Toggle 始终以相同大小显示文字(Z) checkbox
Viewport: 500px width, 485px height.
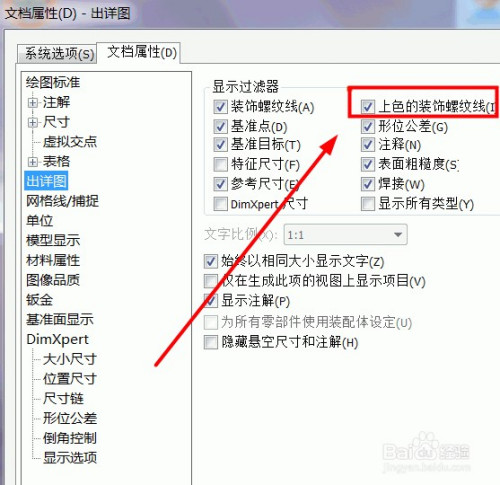(211, 261)
